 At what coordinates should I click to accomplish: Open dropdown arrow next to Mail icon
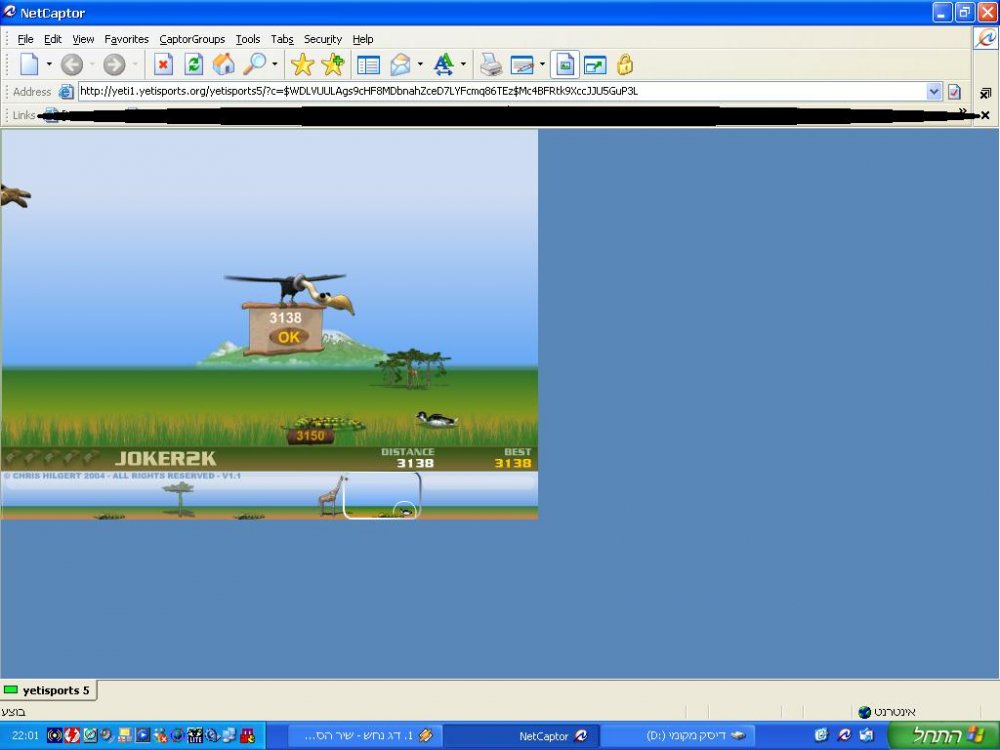[x=420, y=64]
